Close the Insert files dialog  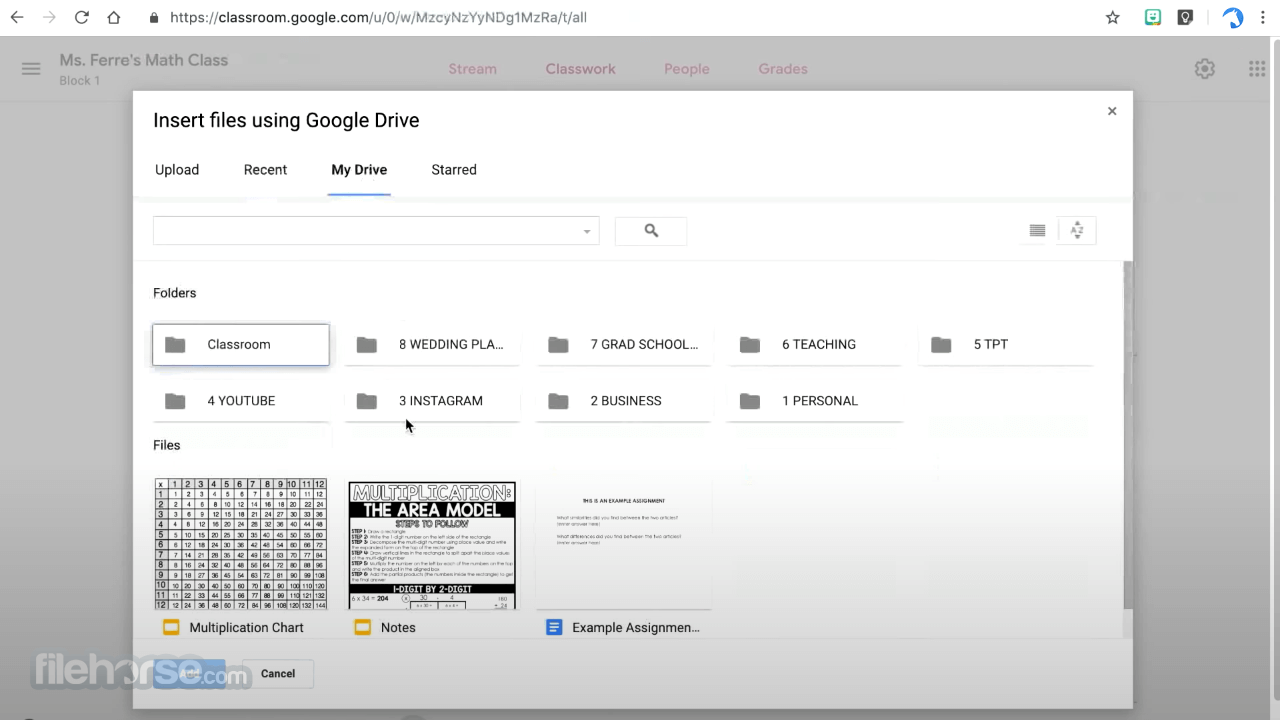point(1112,111)
